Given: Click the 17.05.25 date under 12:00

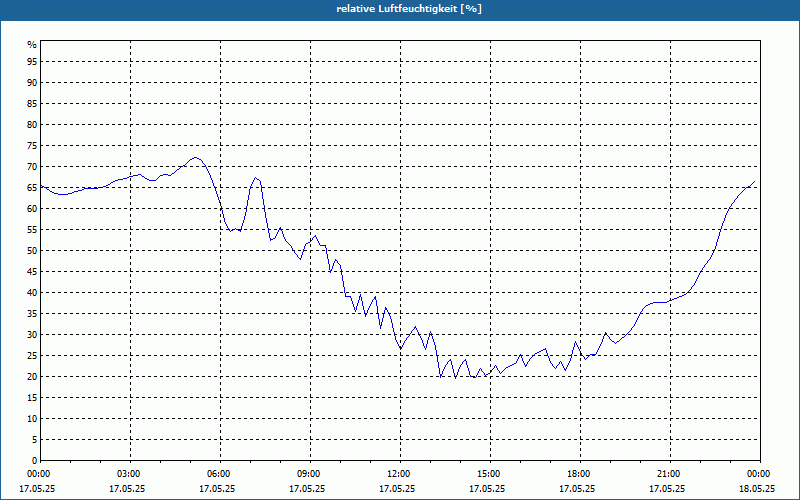Looking at the screenshot, I should (397, 489).
